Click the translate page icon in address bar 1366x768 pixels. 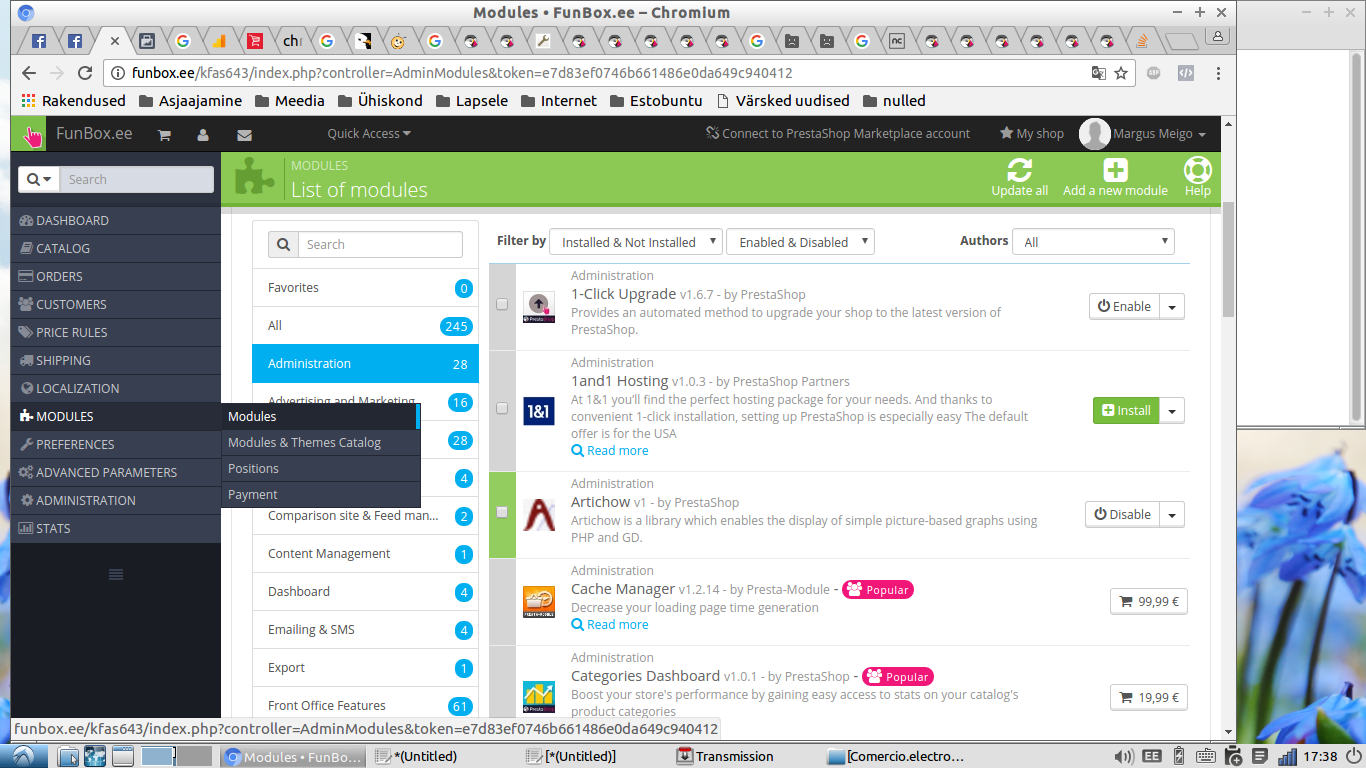pyautogui.click(x=1098, y=73)
